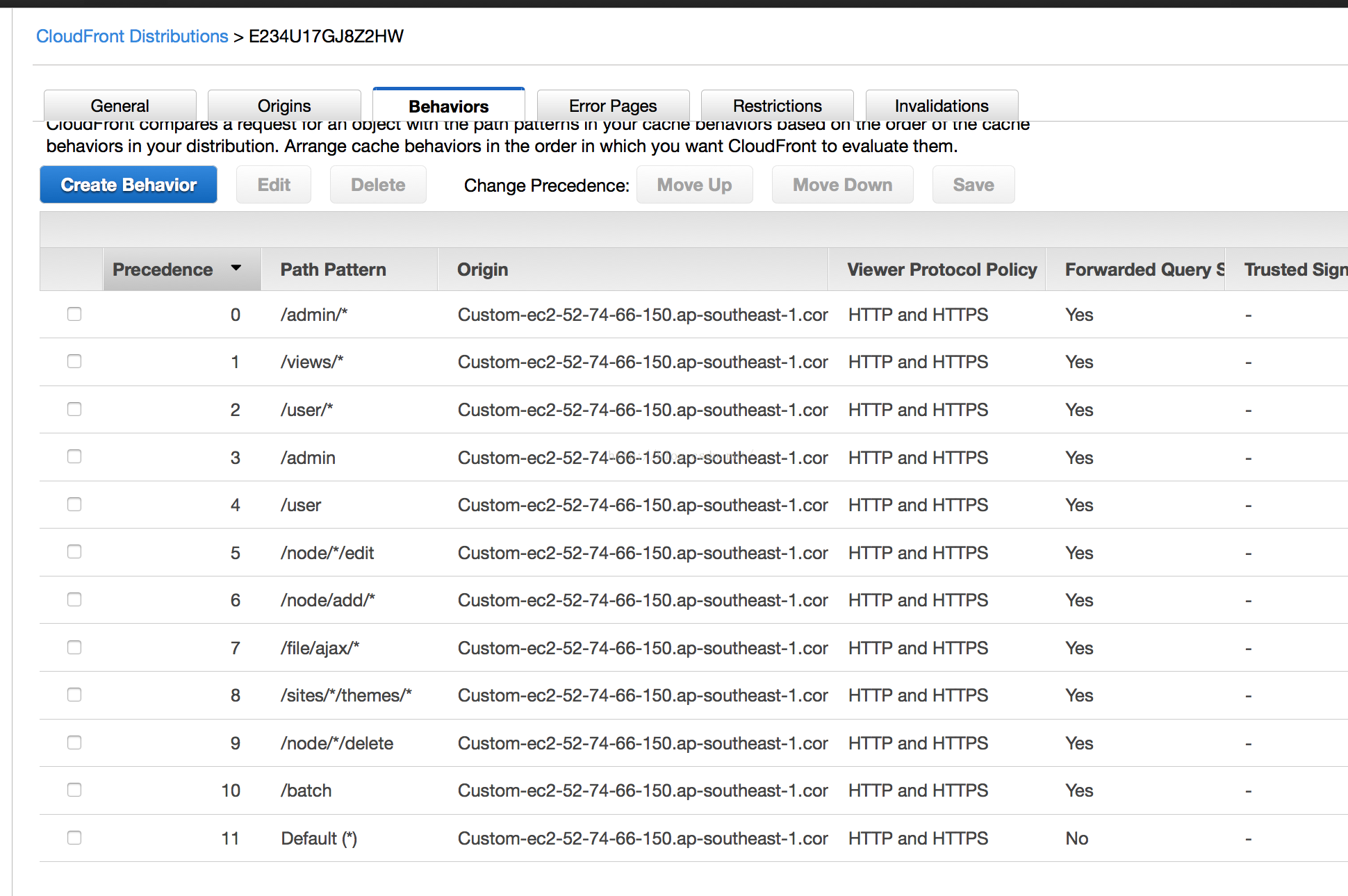Click the Move Up button
The image size is (1348, 896).
(695, 185)
